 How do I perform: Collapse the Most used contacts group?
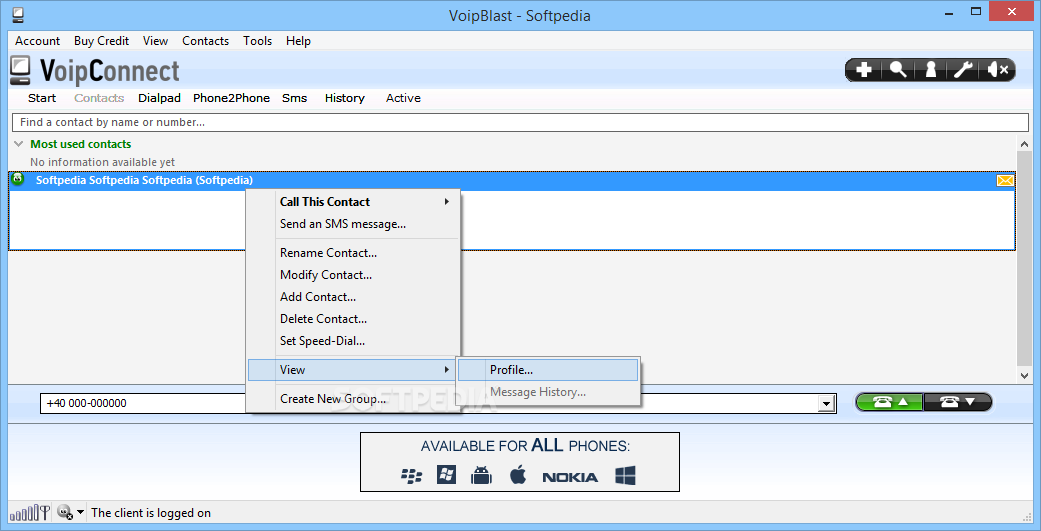click(x=18, y=144)
